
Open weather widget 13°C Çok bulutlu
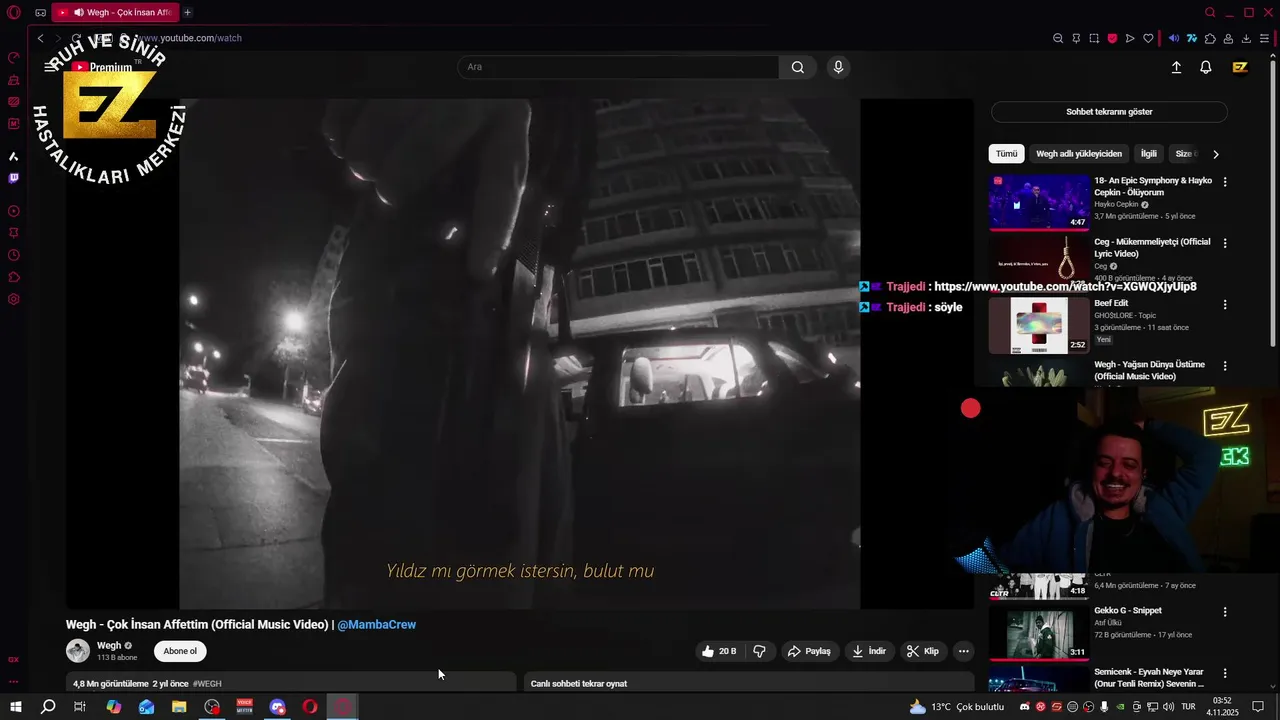pos(956,707)
